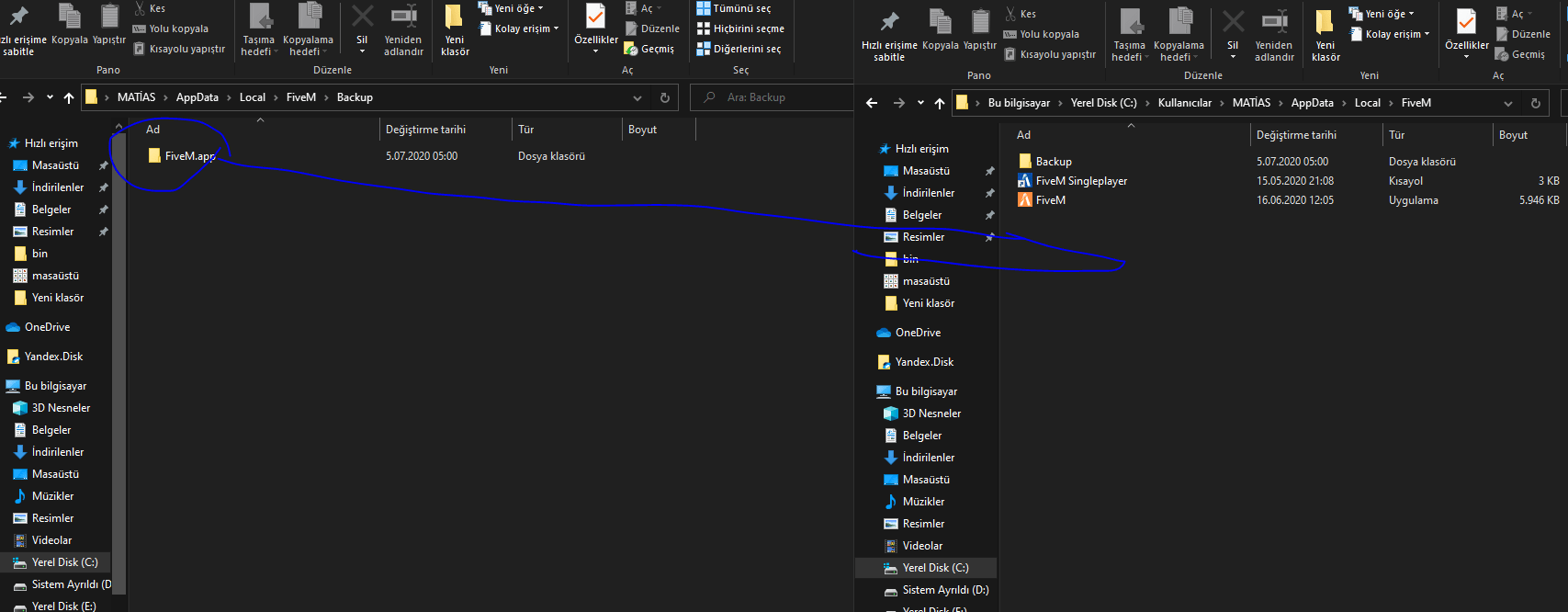Click Geçmiş in left window ribbon
The image size is (1568, 612).
click(x=649, y=49)
